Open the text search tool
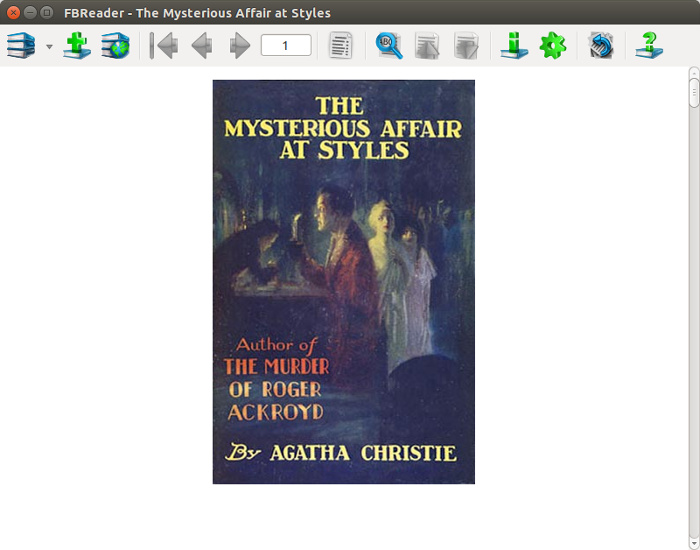The width and height of the screenshot is (700, 550). click(389, 45)
